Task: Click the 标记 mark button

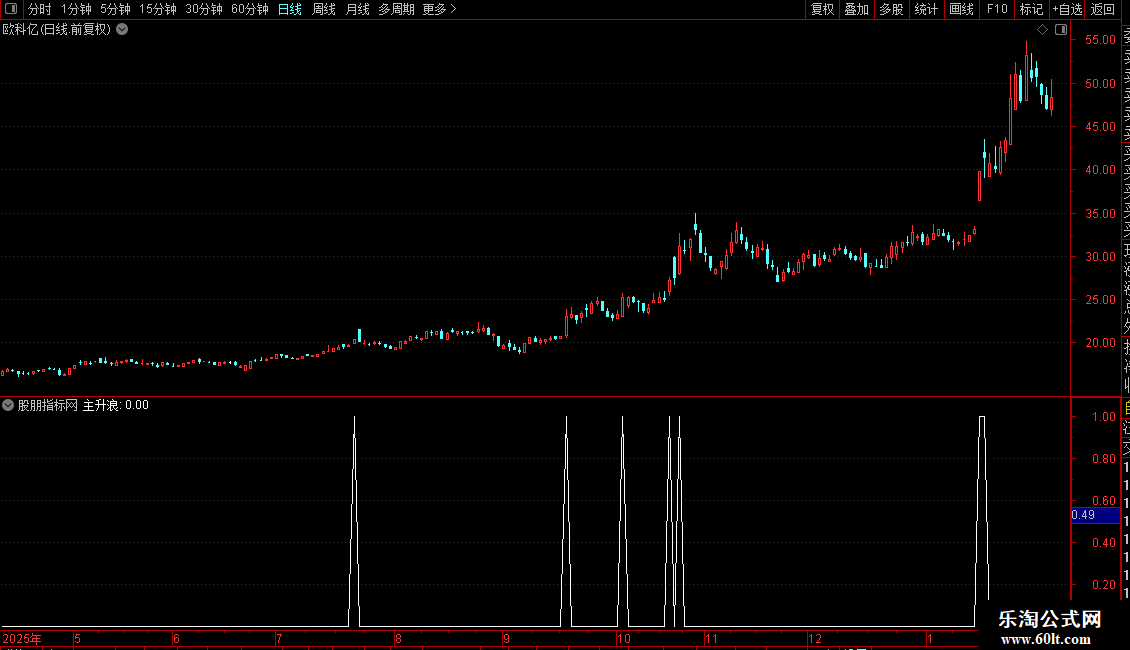Action: pyautogui.click(x=1031, y=9)
